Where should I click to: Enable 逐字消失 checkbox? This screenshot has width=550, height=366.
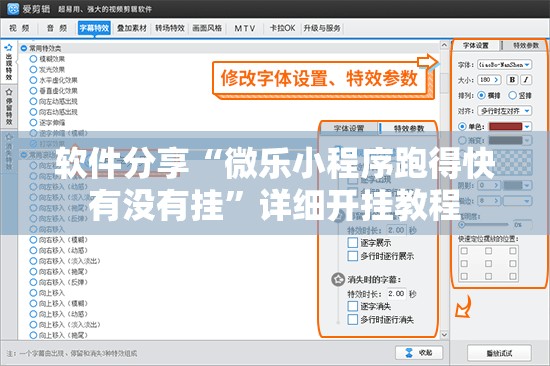click(x=353, y=306)
